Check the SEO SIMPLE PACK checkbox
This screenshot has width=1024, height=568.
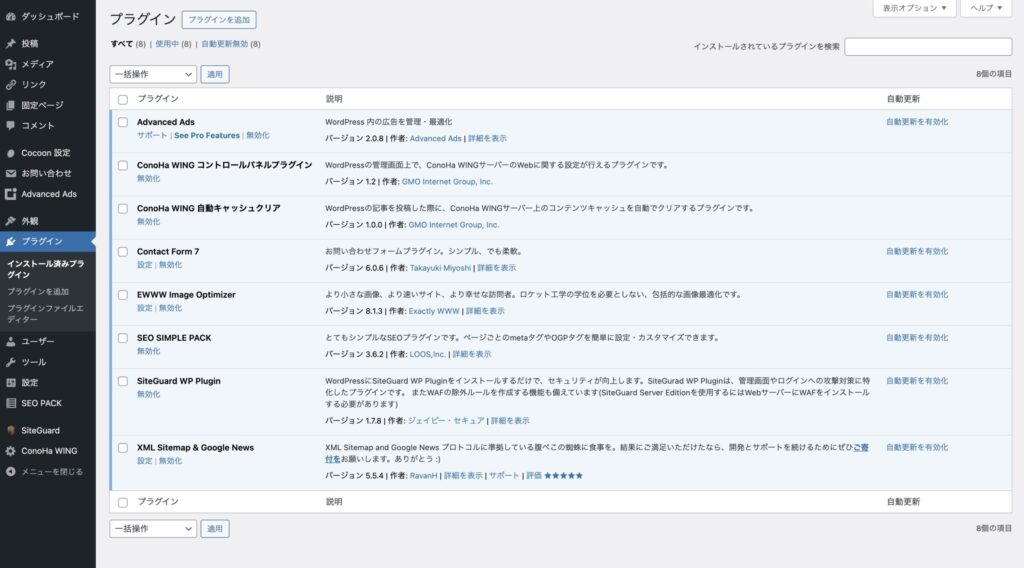pos(123,338)
